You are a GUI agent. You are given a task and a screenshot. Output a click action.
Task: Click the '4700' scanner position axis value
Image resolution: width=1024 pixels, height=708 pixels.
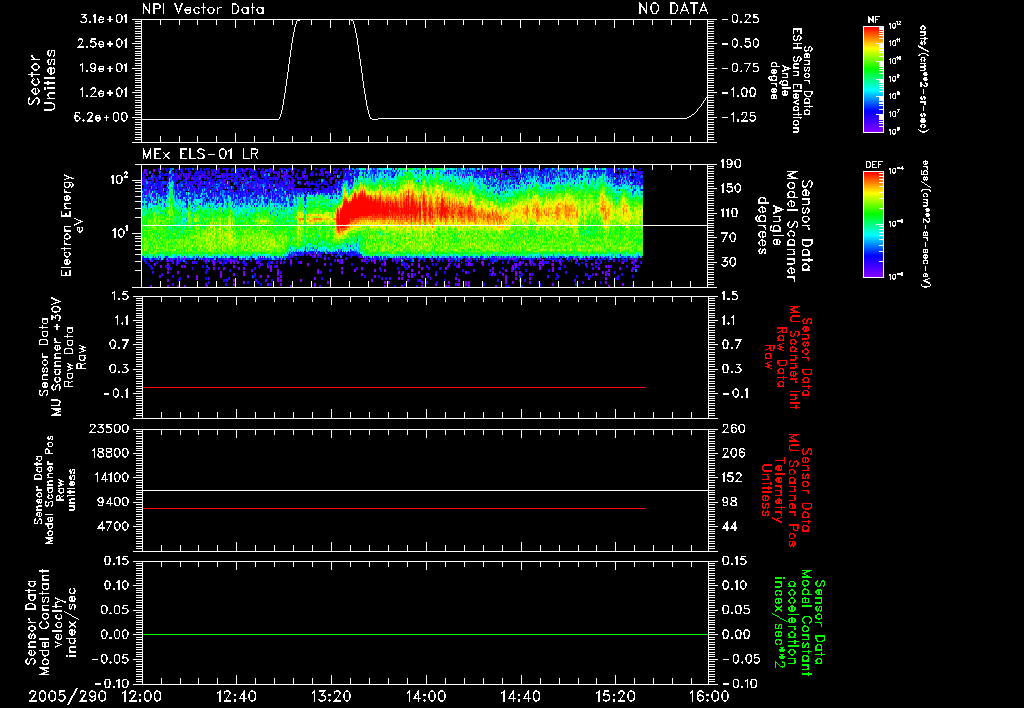[112, 526]
